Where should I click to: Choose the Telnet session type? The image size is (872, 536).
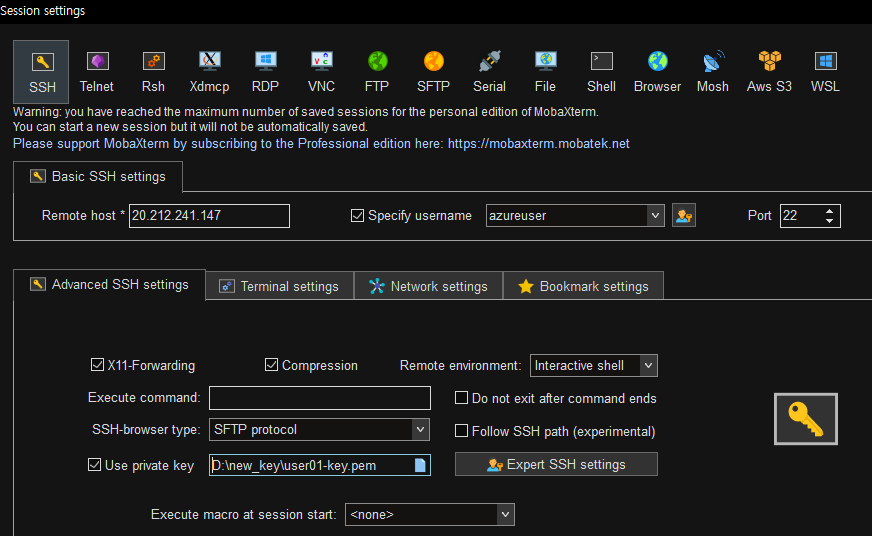coord(97,72)
